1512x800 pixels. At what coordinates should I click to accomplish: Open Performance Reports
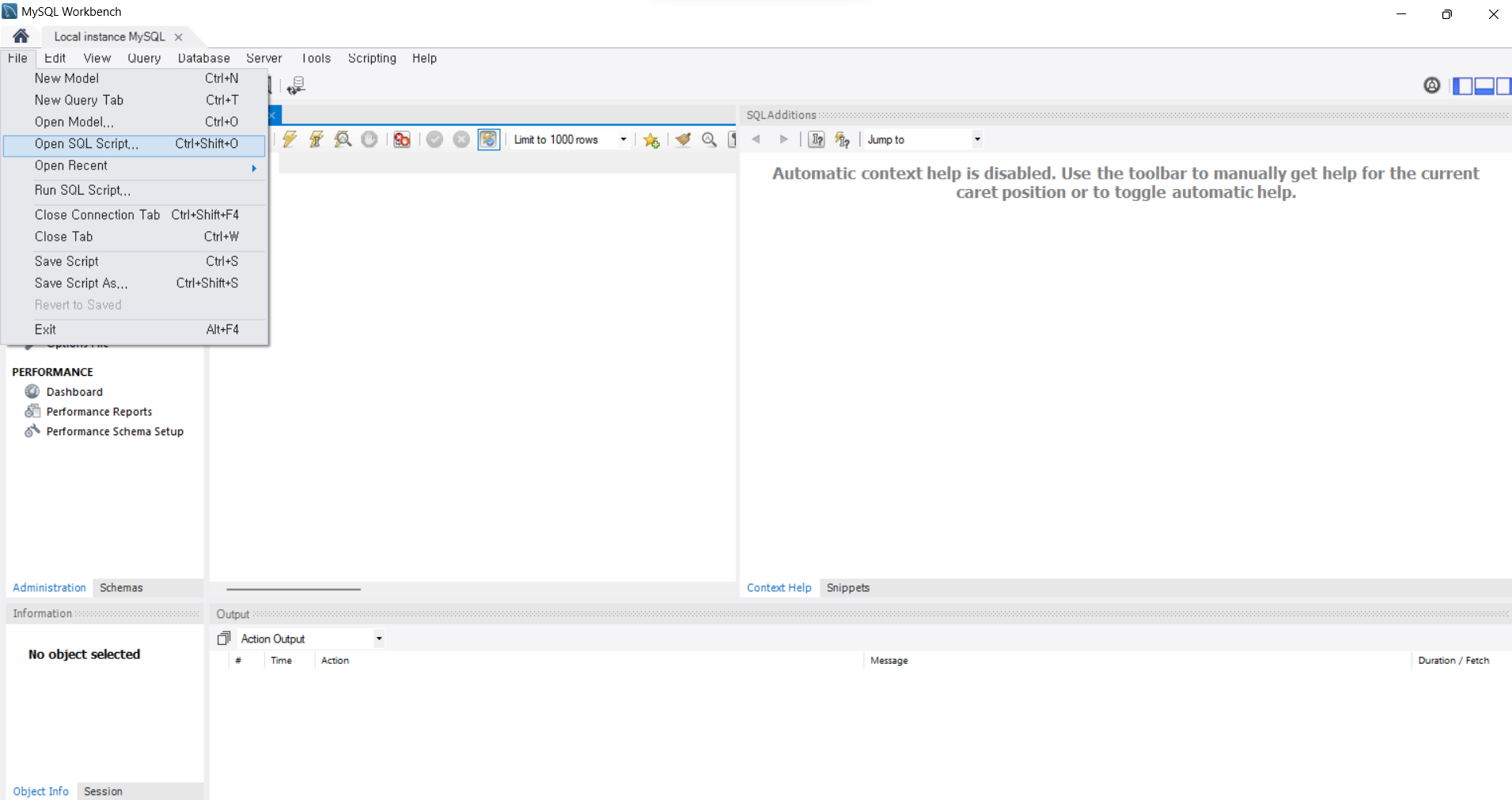[99, 411]
